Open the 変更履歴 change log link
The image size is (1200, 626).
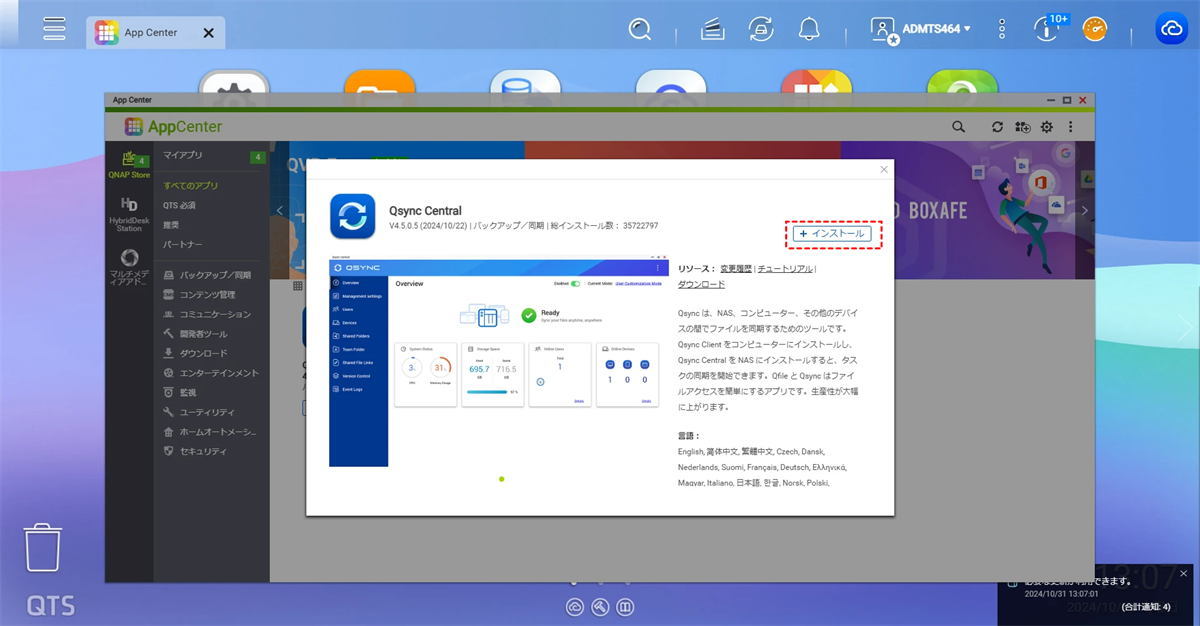pos(736,269)
